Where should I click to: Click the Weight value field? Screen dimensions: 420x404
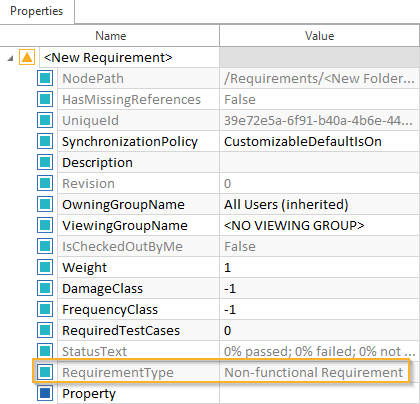pos(319,267)
